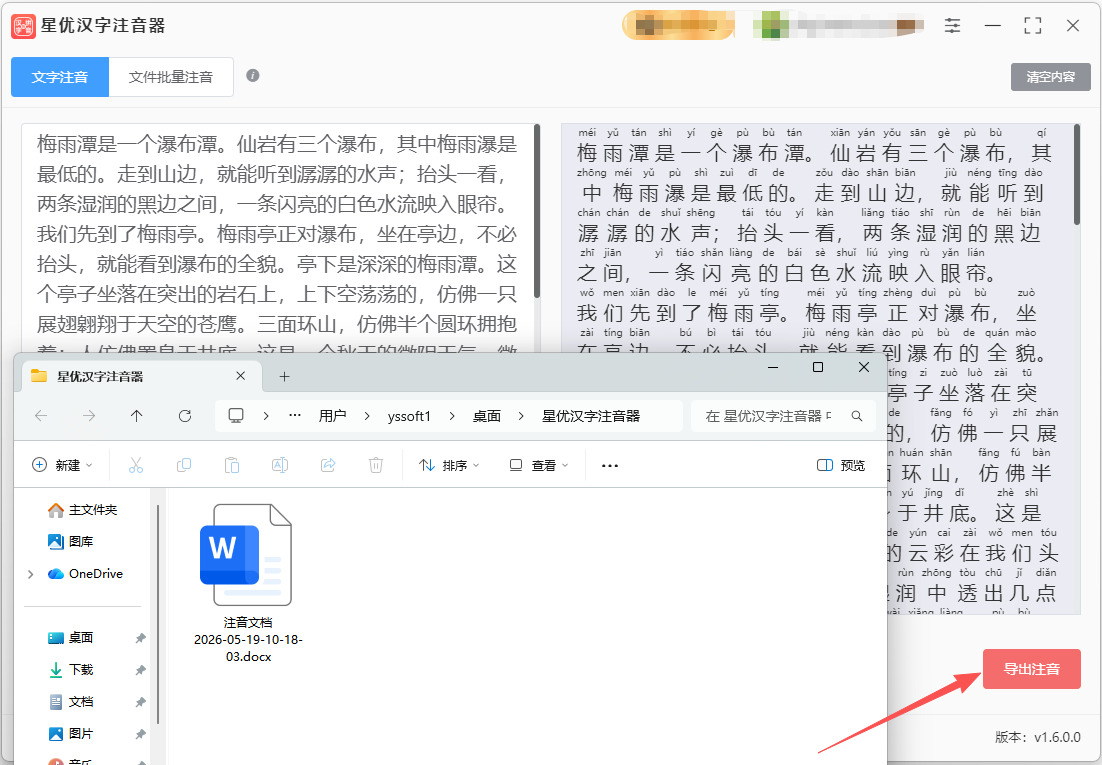The height and width of the screenshot is (765, 1102).
Task: Click the left text box scrollbar
Action: click(537, 211)
